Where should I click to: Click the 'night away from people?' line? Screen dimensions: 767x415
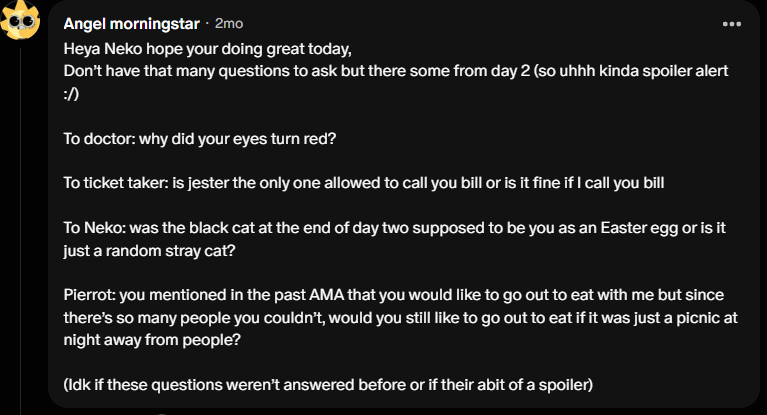(x=152, y=340)
